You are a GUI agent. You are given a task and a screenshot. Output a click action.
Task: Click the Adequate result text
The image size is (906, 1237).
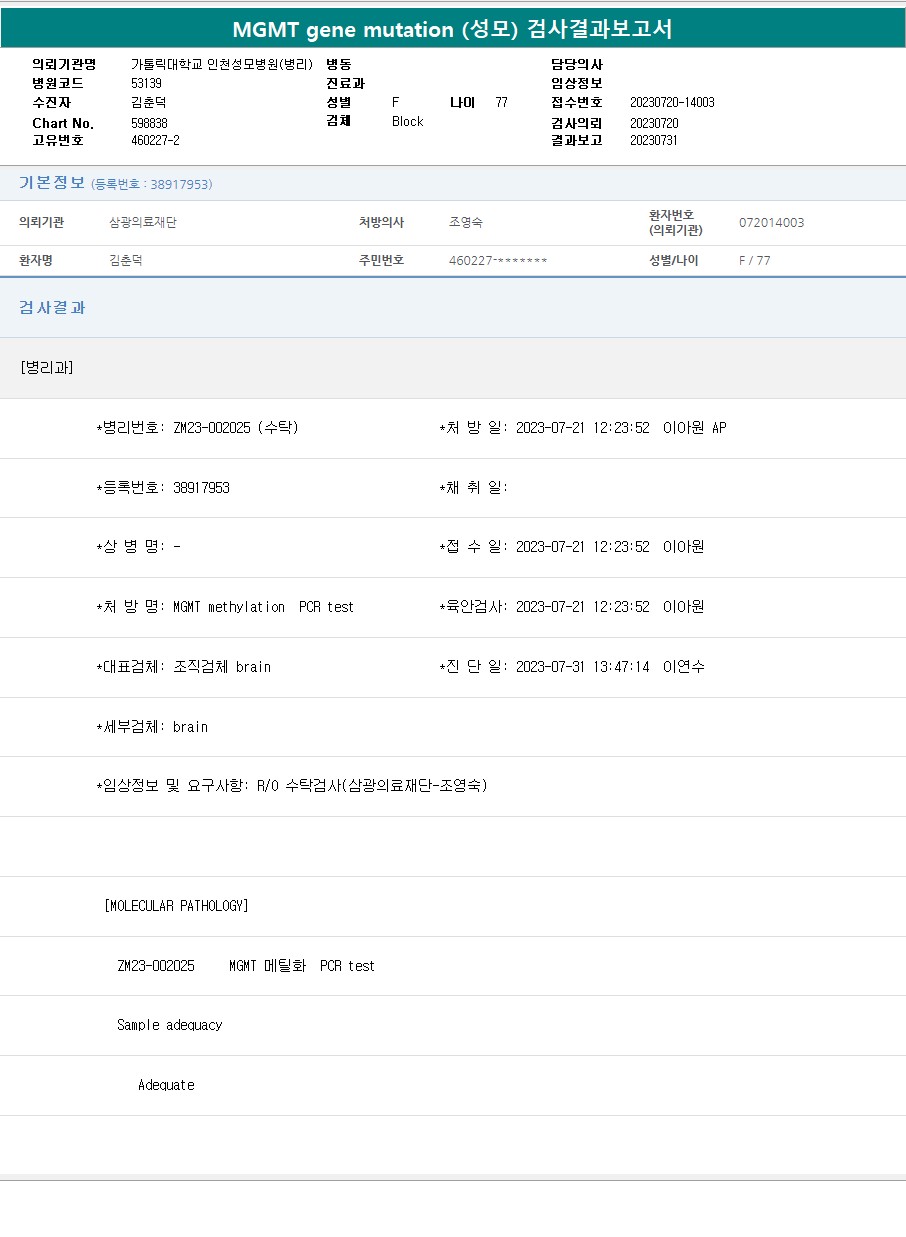[x=166, y=1085]
